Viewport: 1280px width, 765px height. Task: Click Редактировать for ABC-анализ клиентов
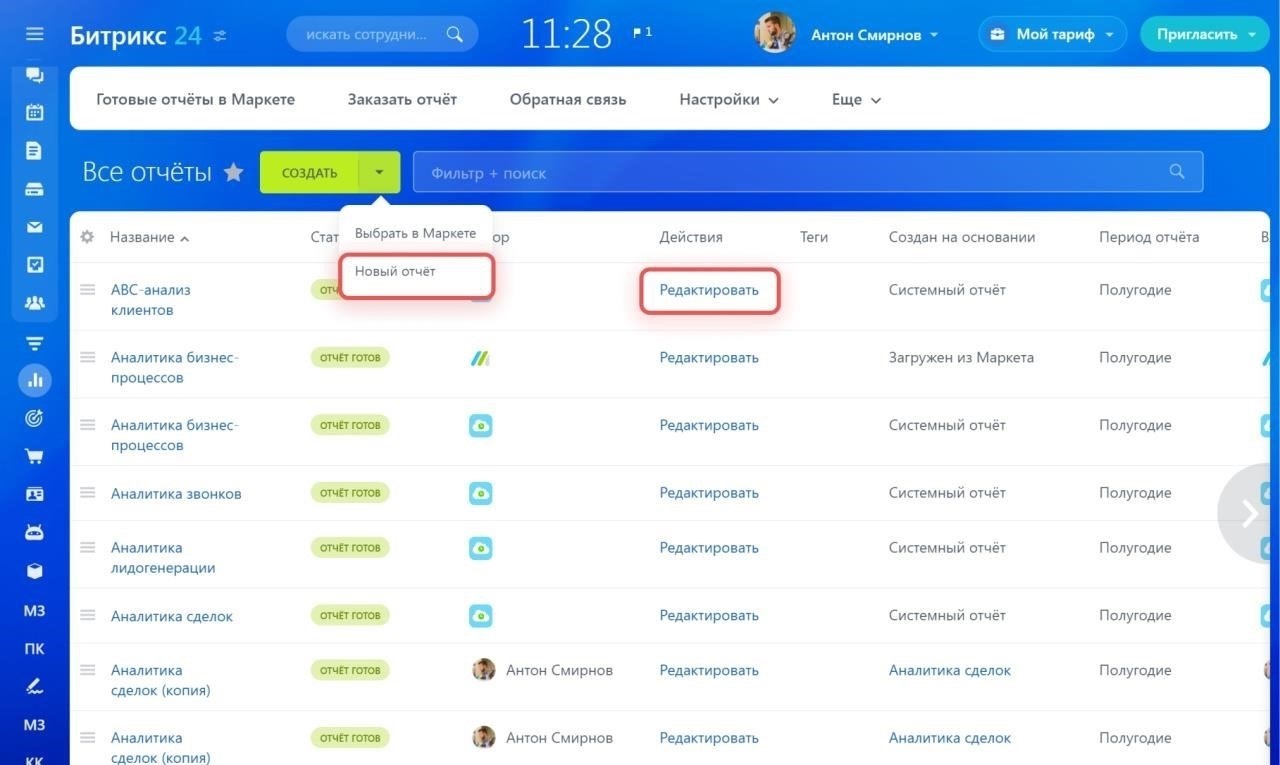[709, 290]
